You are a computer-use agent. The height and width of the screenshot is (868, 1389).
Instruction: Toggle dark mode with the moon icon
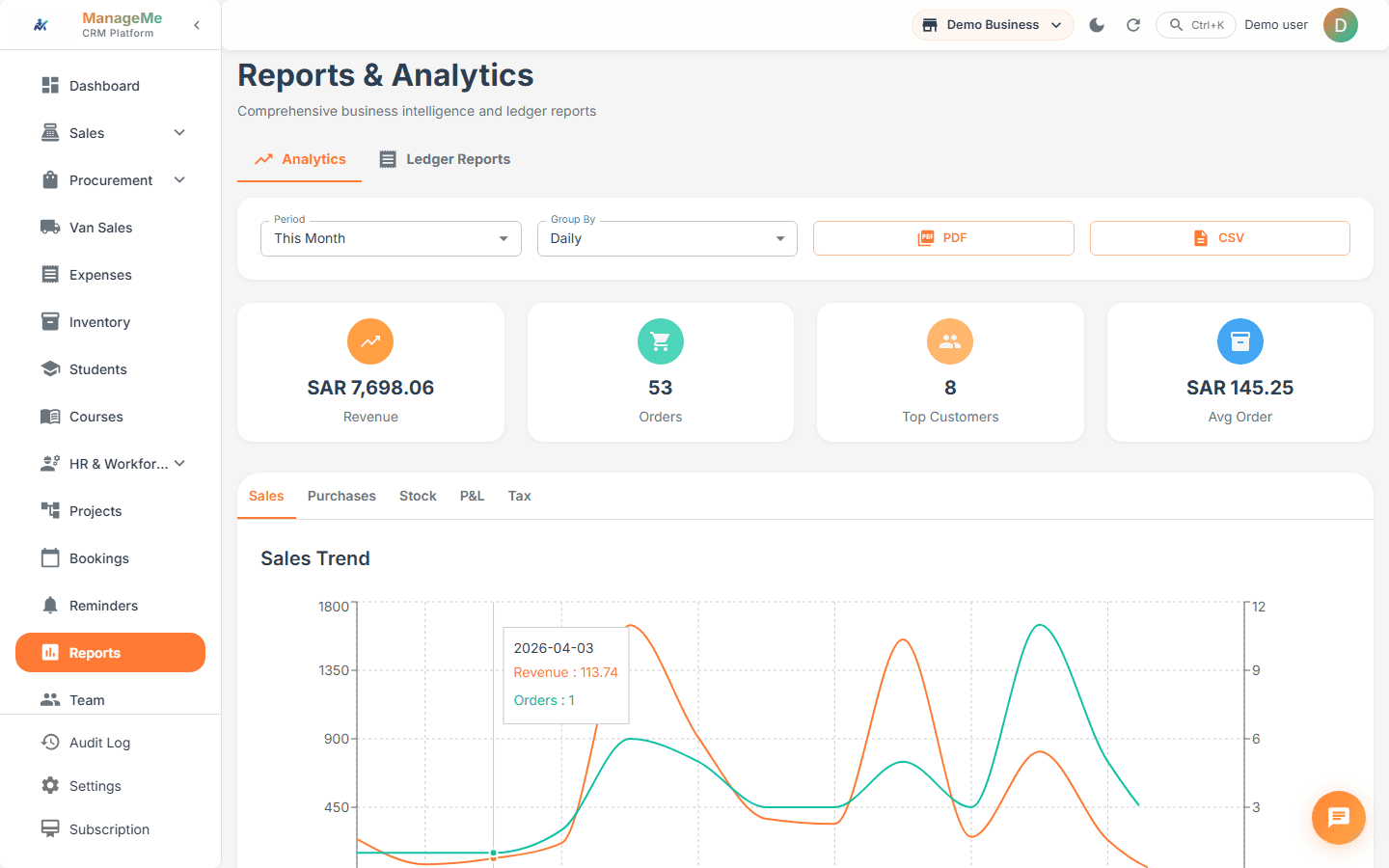click(x=1096, y=24)
